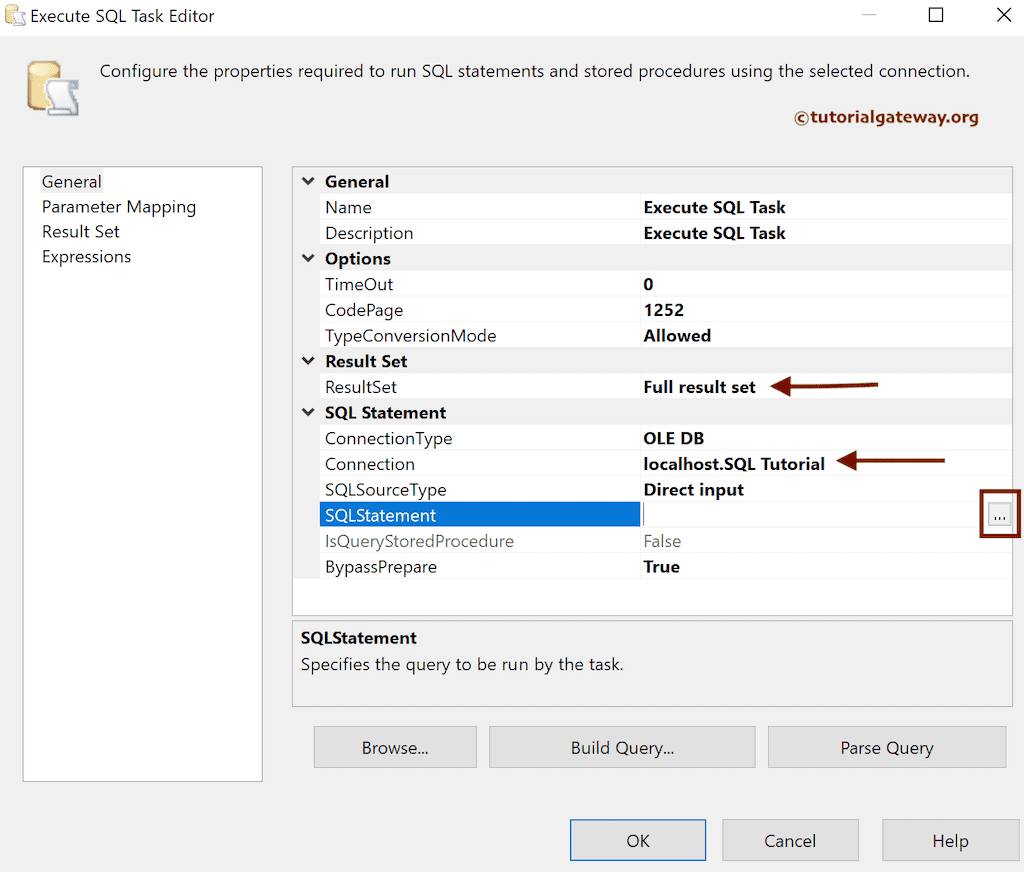Collapse the Result Set property group
Image resolution: width=1024 pixels, height=872 pixels.
coord(308,361)
